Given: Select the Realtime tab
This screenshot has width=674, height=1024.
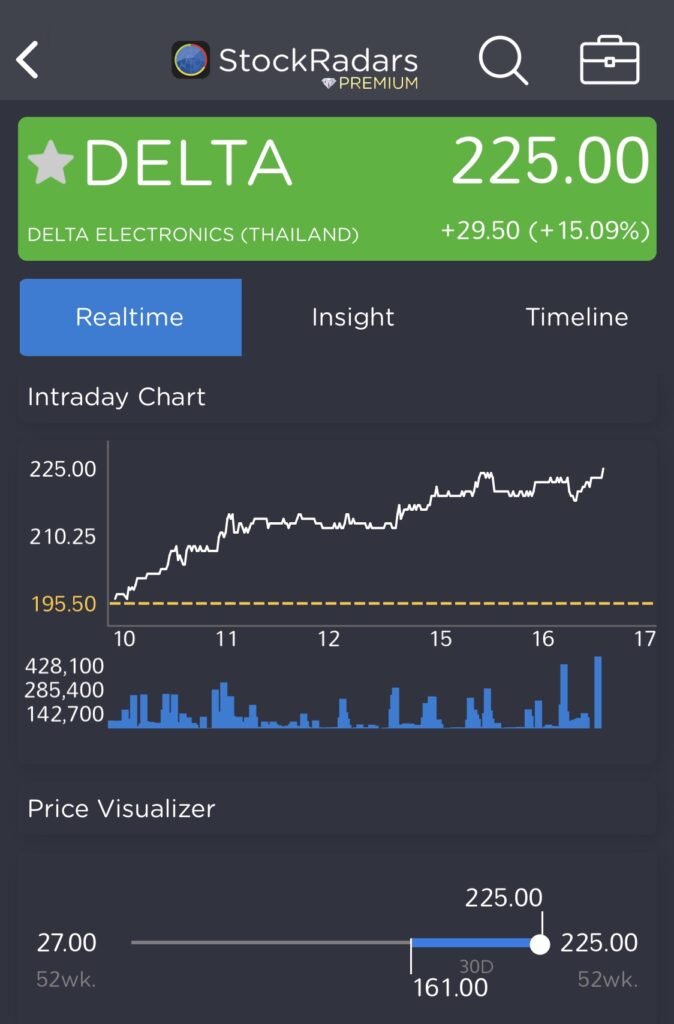Looking at the screenshot, I should pos(130,317).
